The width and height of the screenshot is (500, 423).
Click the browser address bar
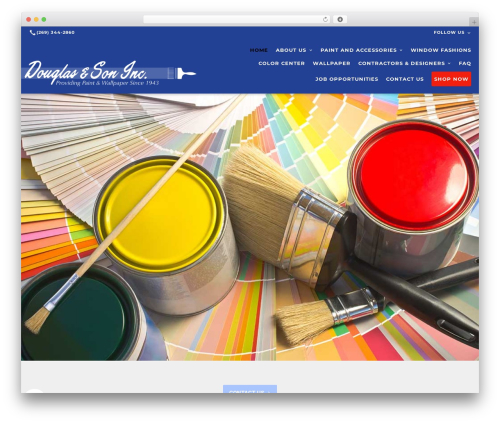(x=236, y=20)
